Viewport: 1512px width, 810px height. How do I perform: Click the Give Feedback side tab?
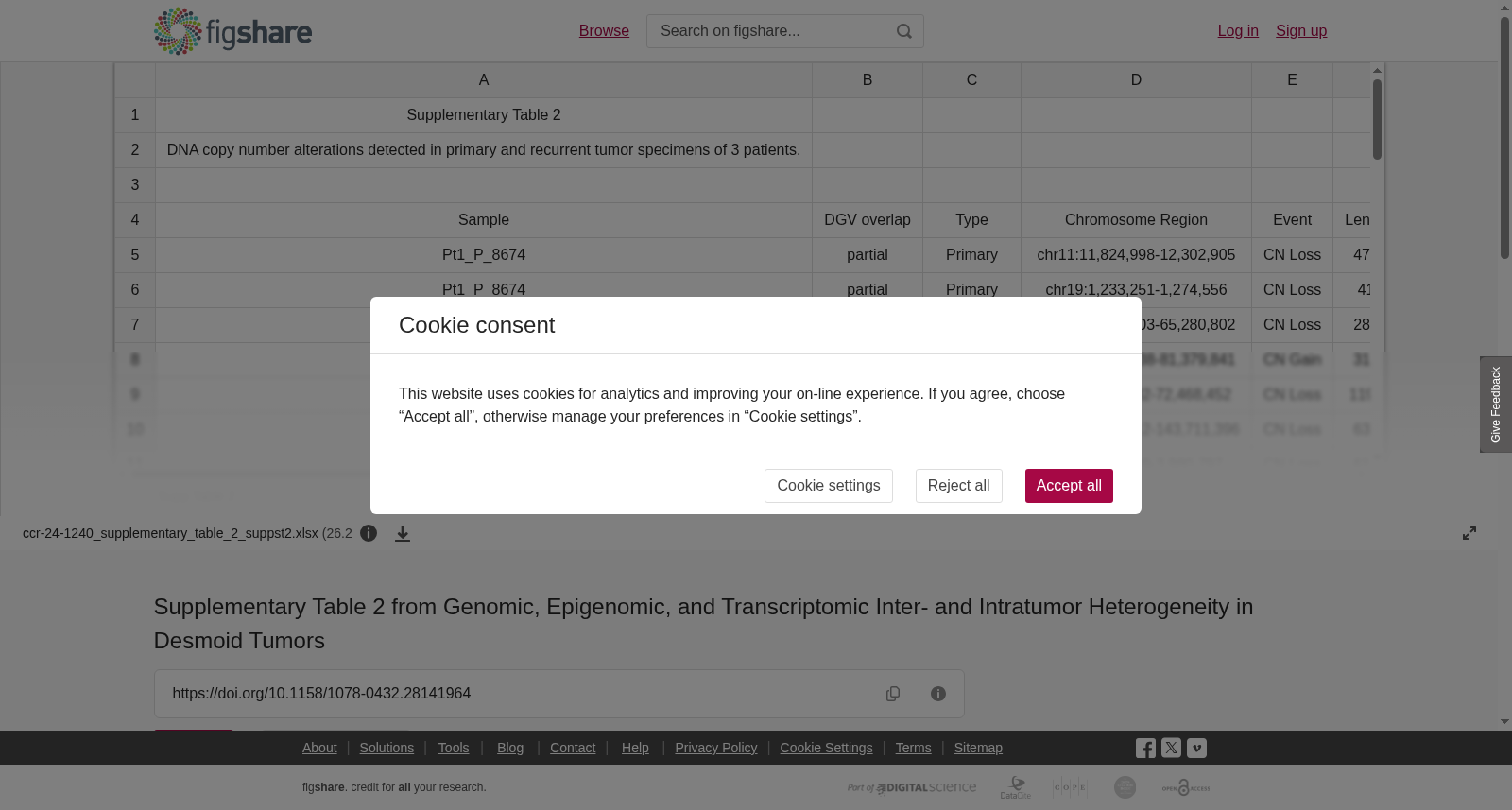click(x=1496, y=405)
